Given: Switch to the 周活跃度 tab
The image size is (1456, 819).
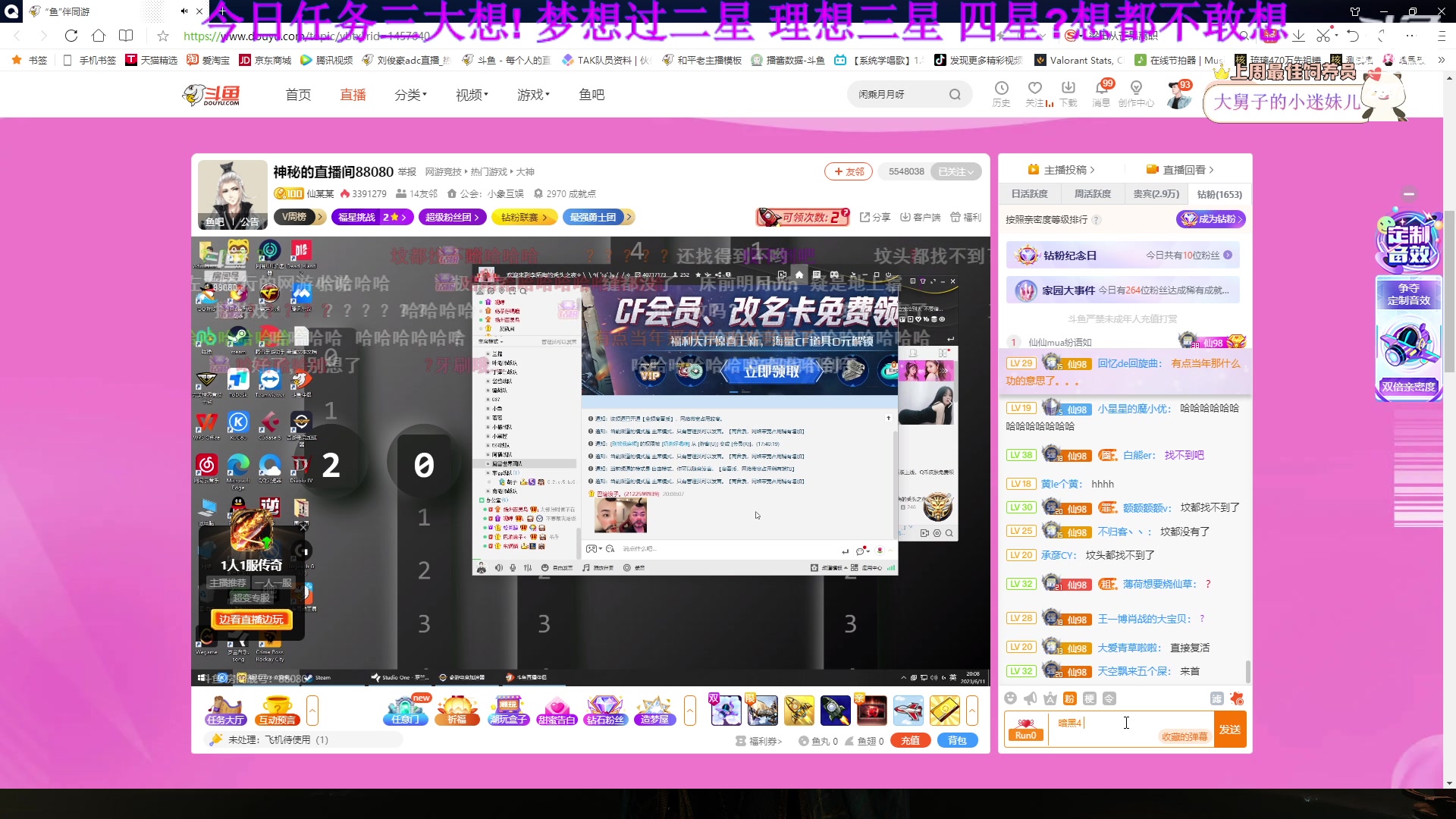Looking at the screenshot, I should coord(1092,194).
